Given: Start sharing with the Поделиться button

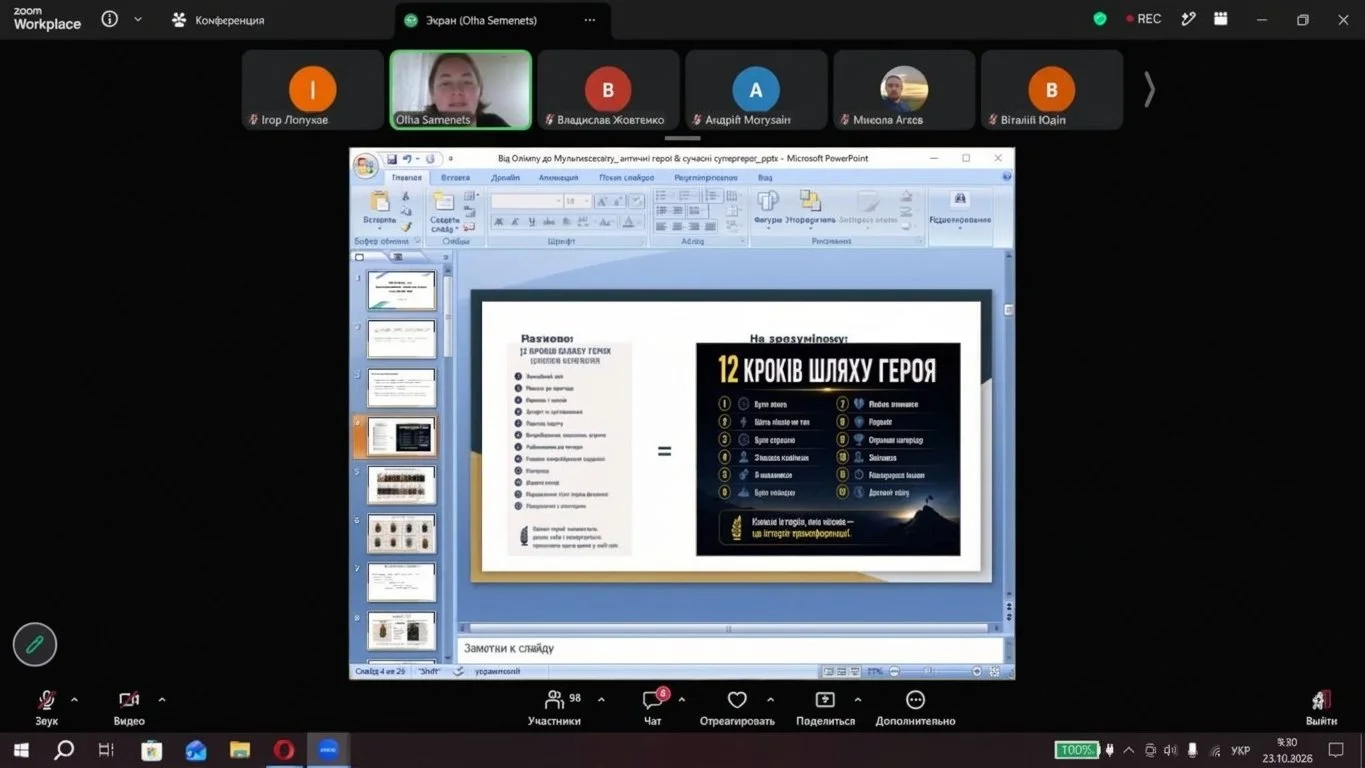Looking at the screenshot, I should [825, 707].
